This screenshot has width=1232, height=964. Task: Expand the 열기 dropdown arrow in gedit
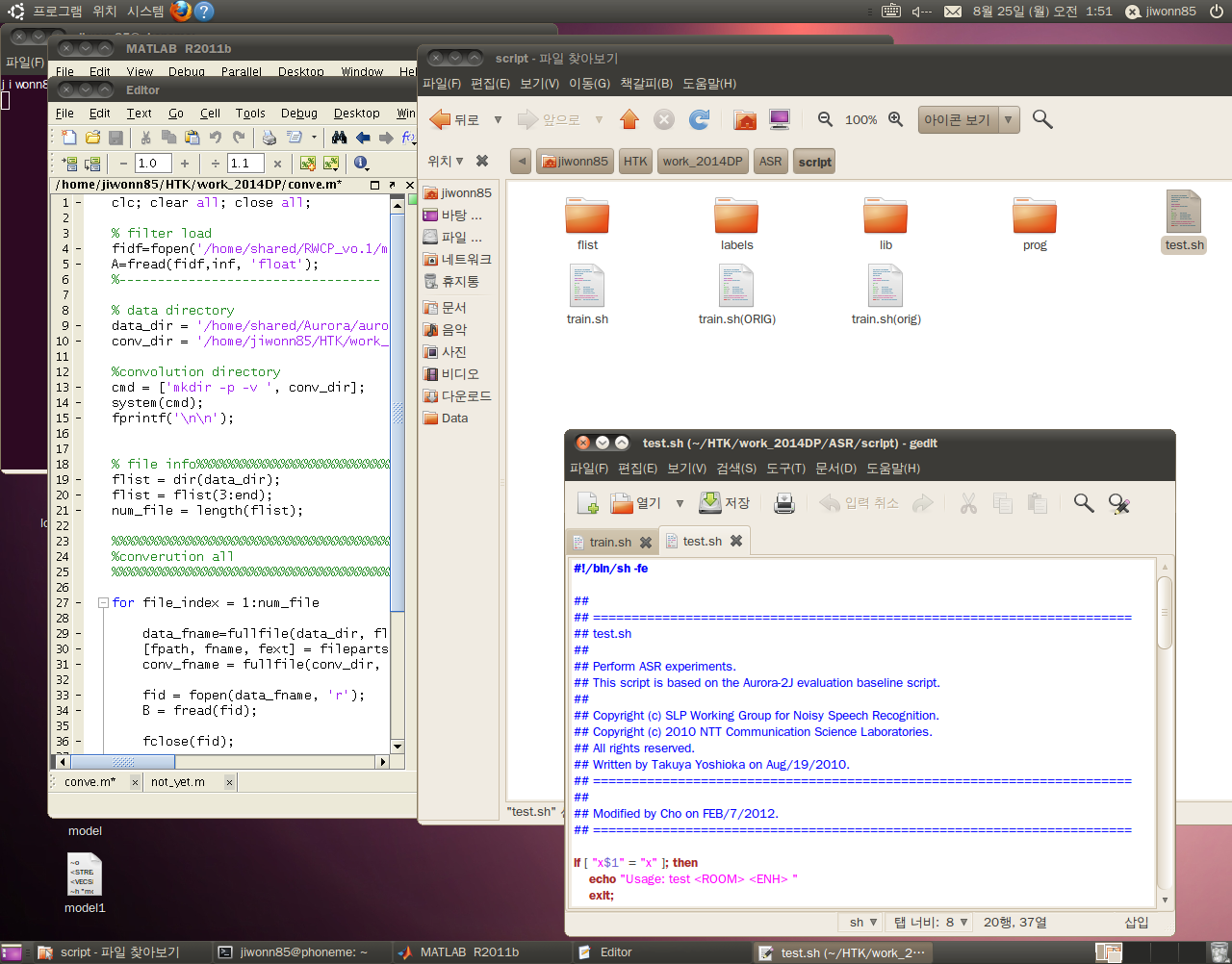click(680, 502)
